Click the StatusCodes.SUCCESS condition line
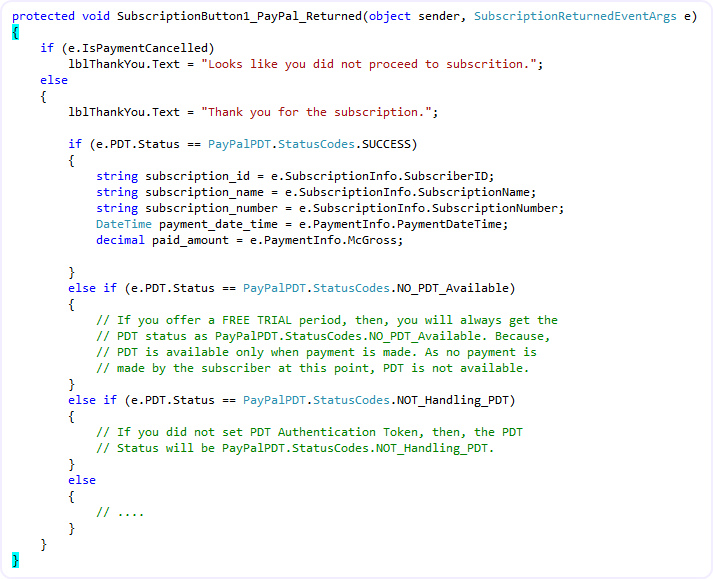713x579 pixels. (x=243, y=144)
